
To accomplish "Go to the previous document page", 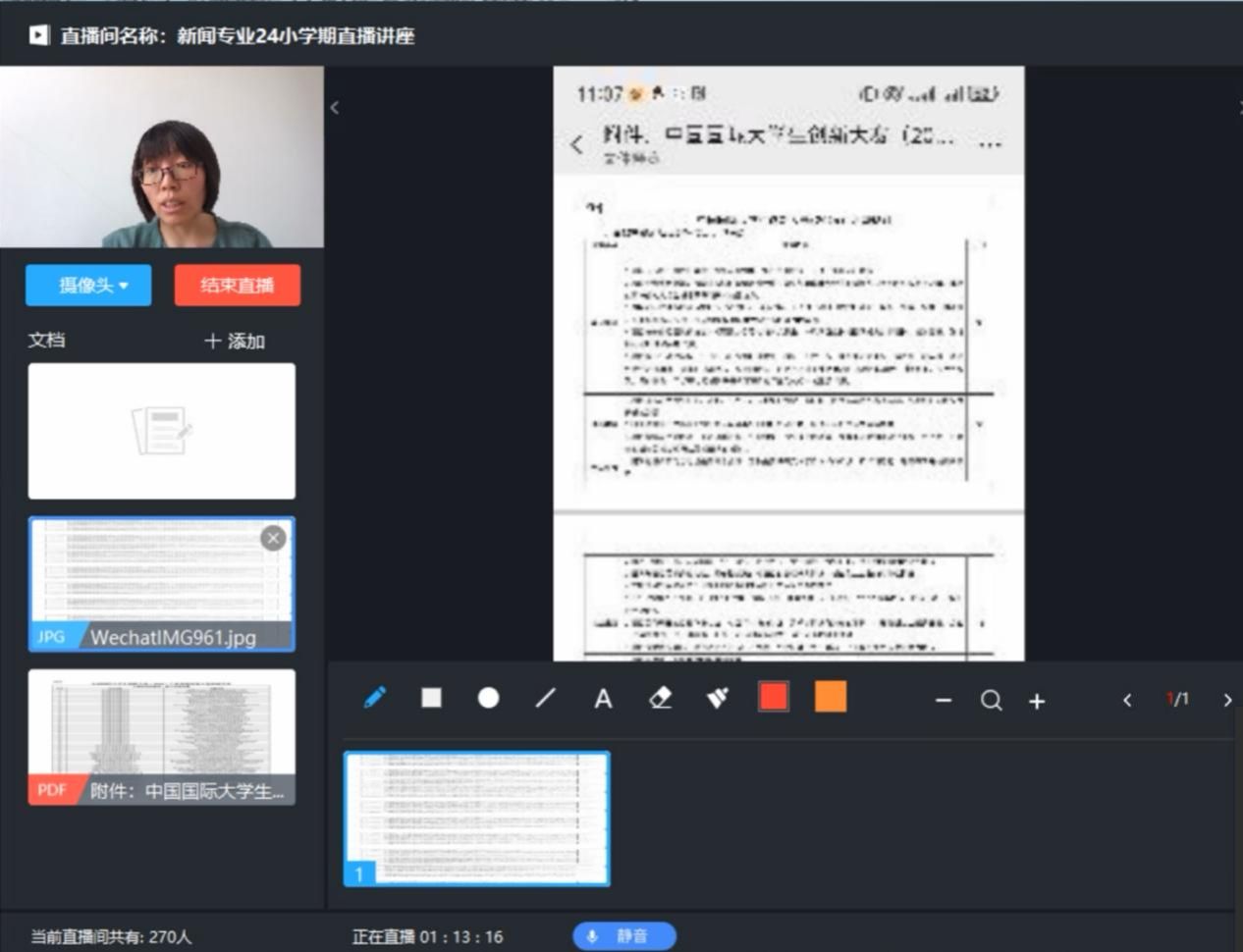I will [1127, 700].
